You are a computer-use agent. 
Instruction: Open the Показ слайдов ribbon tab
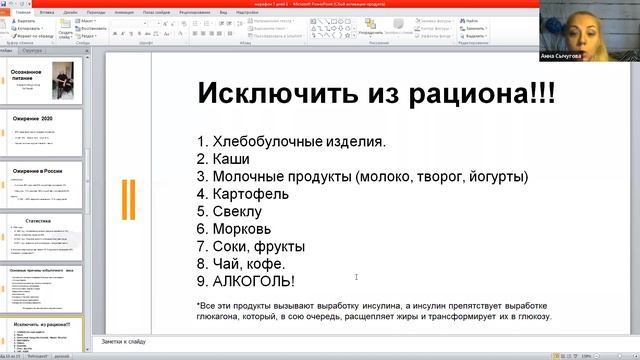[156, 13]
